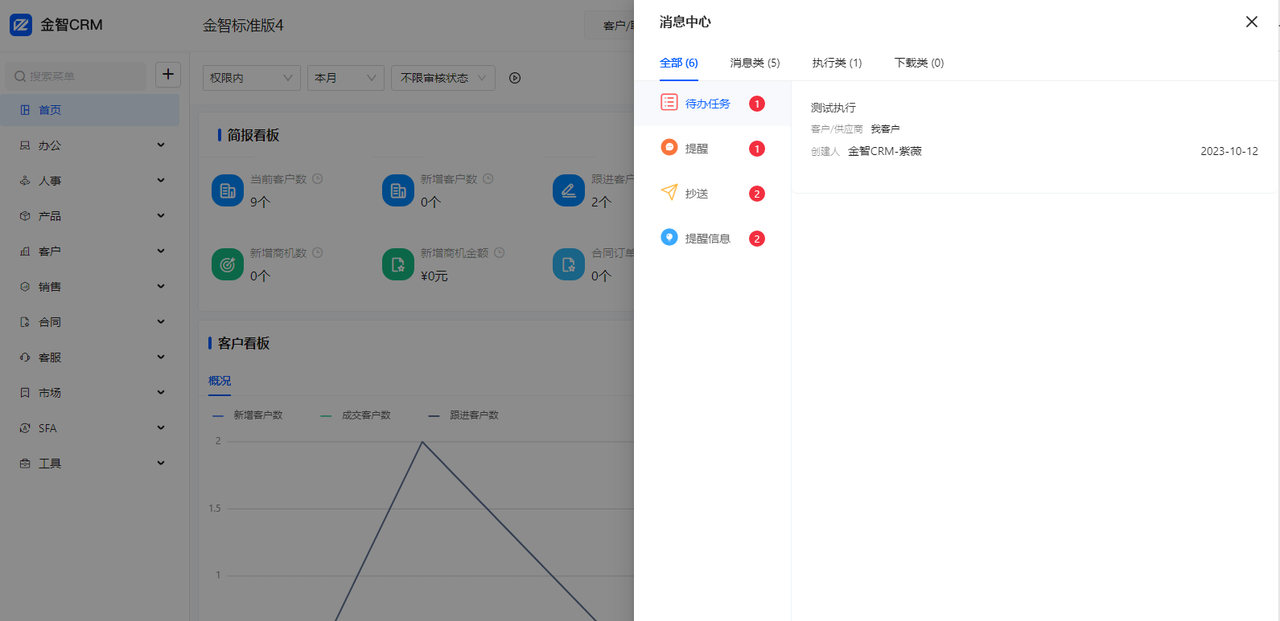Viewport: 1280px width, 621px height.
Task: Click the 跟进客户 pencil card icon
Action: 569,190
